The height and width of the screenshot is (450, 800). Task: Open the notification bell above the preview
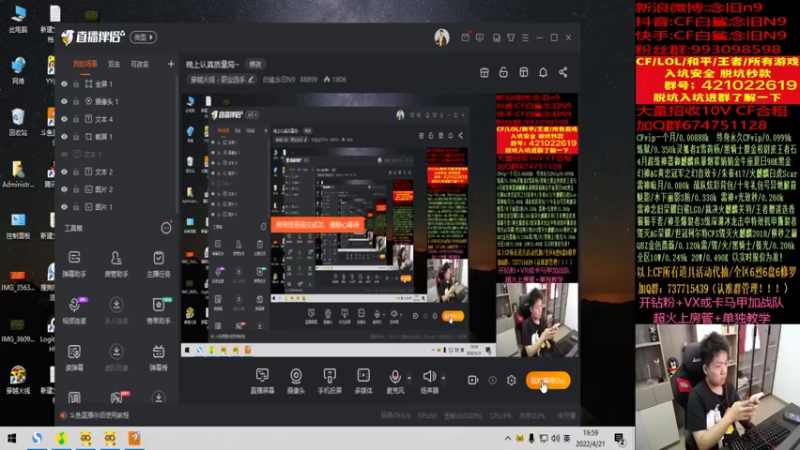tap(543, 72)
